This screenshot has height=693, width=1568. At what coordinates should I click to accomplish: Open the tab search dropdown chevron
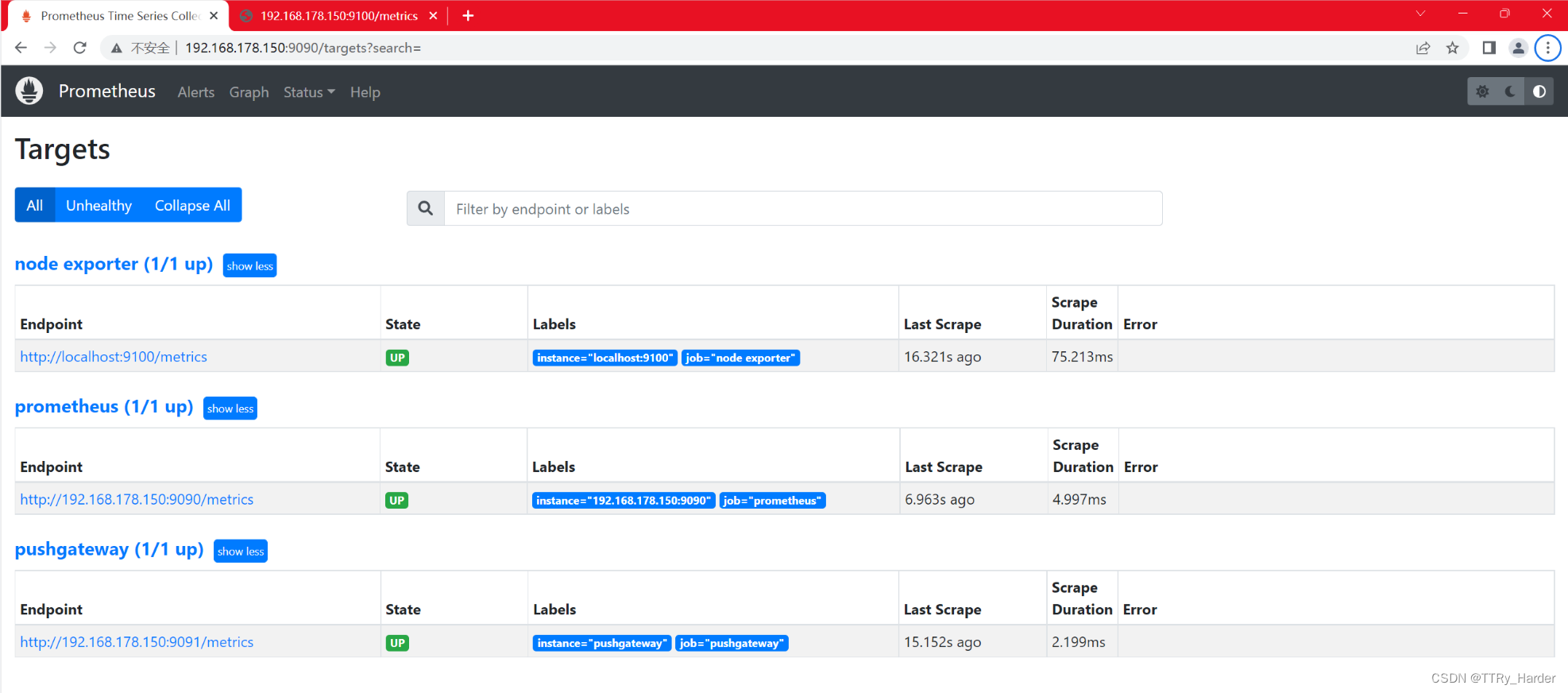pyautogui.click(x=1421, y=14)
